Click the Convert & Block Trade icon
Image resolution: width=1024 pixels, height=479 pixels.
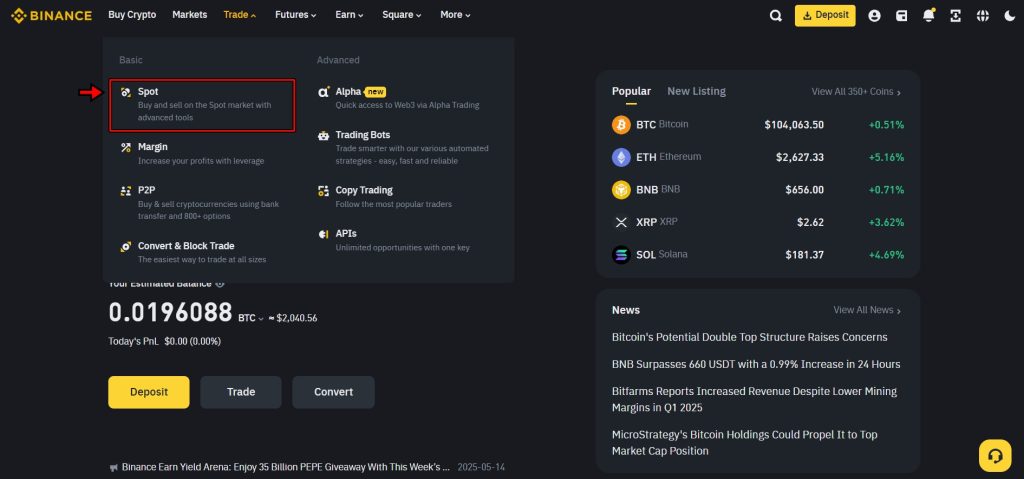[x=126, y=246]
